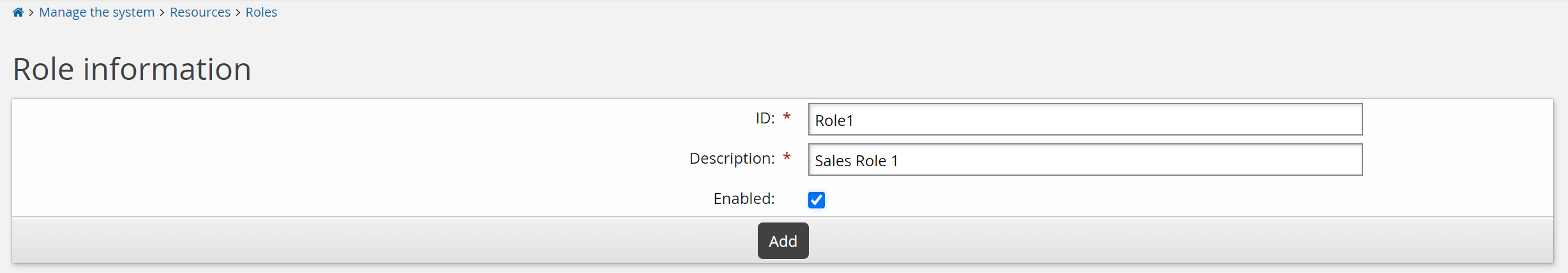The image size is (1568, 273).
Task: Click the ID field label
Action: [765, 118]
